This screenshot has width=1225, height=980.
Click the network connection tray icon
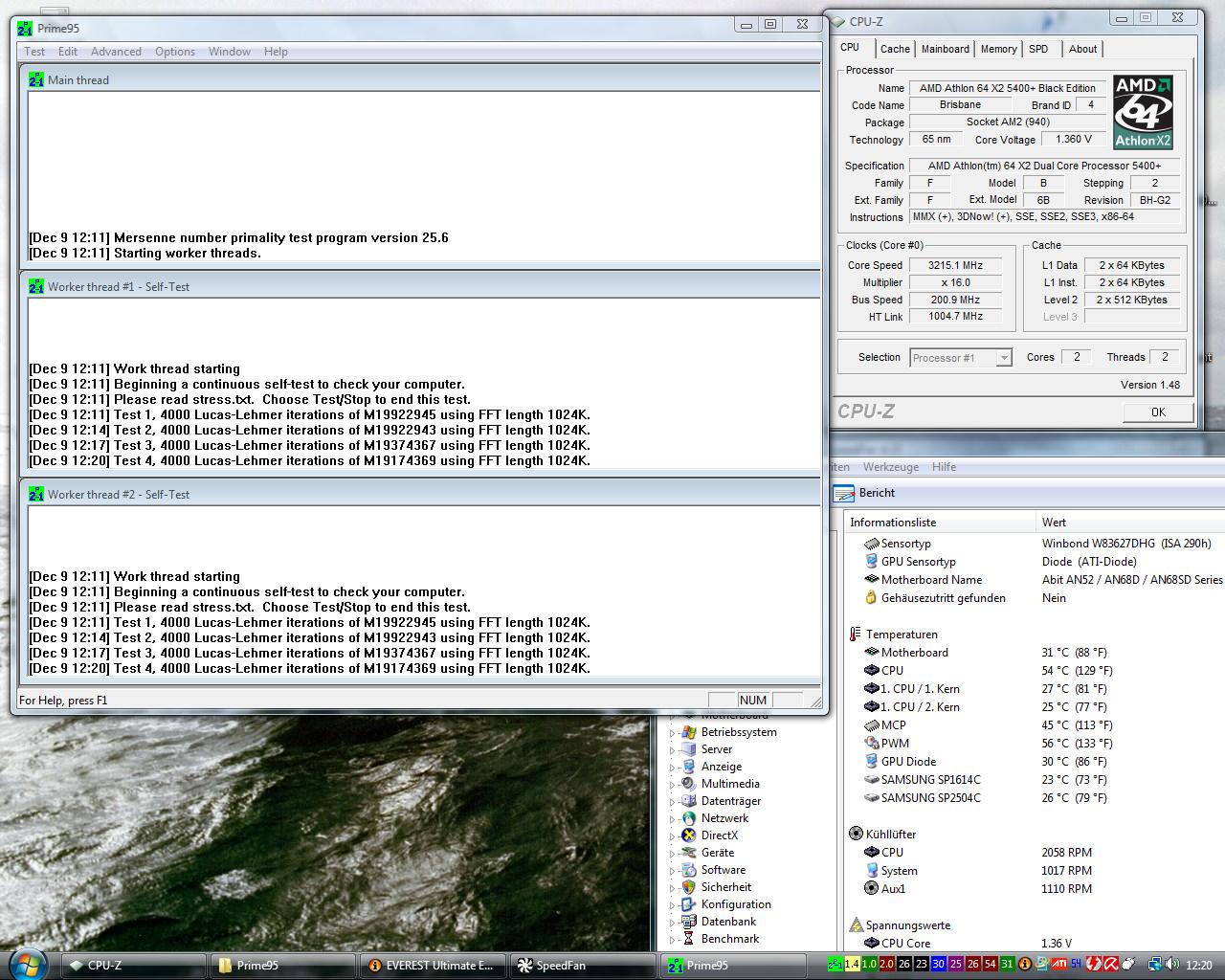tap(1155, 965)
